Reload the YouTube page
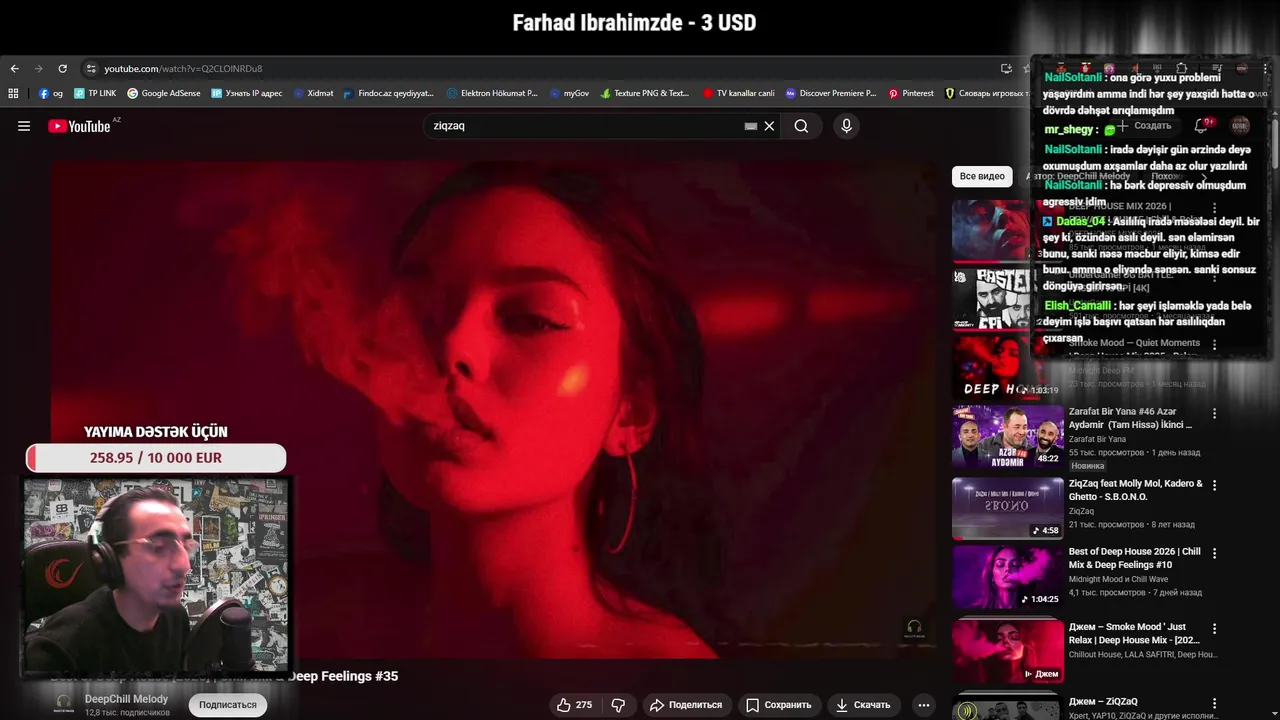 point(62,69)
